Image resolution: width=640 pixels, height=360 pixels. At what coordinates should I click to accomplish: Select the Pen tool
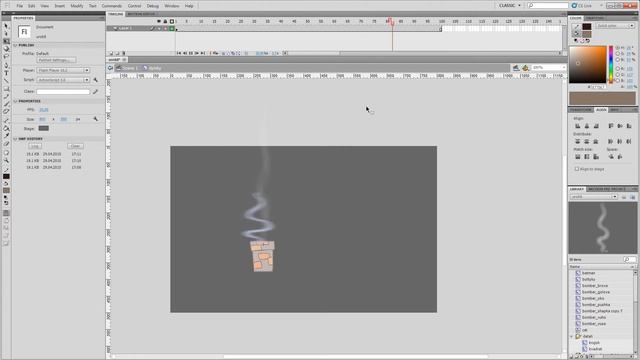pyautogui.click(x=6, y=65)
